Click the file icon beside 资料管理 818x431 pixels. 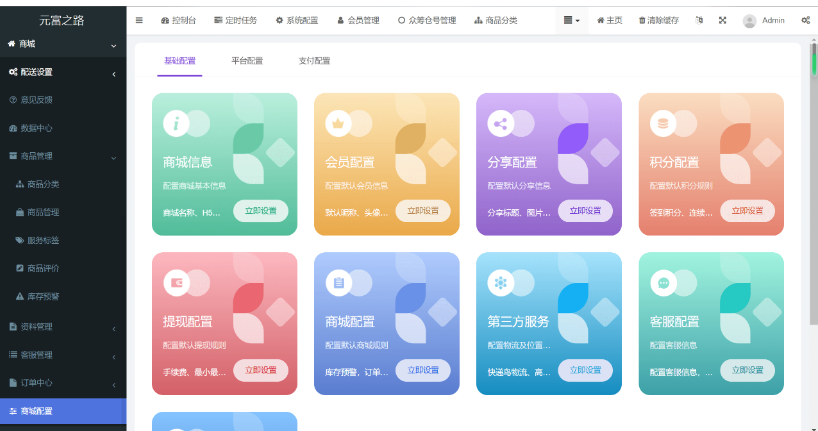13,327
